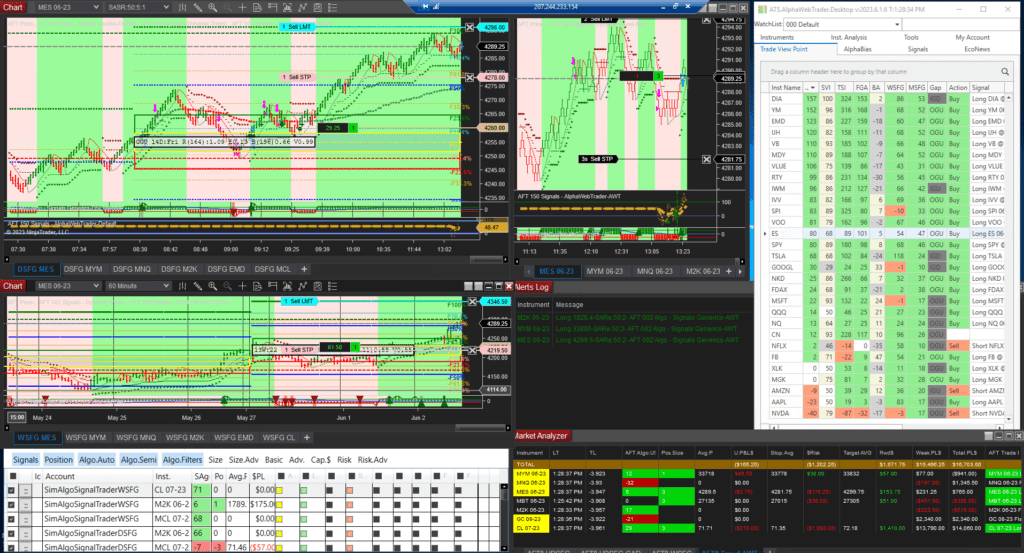Image resolution: width=1024 pixels, height=553 pixels.
Task: Click signal strength icon on remote connection bar
Action: [436, 6]
